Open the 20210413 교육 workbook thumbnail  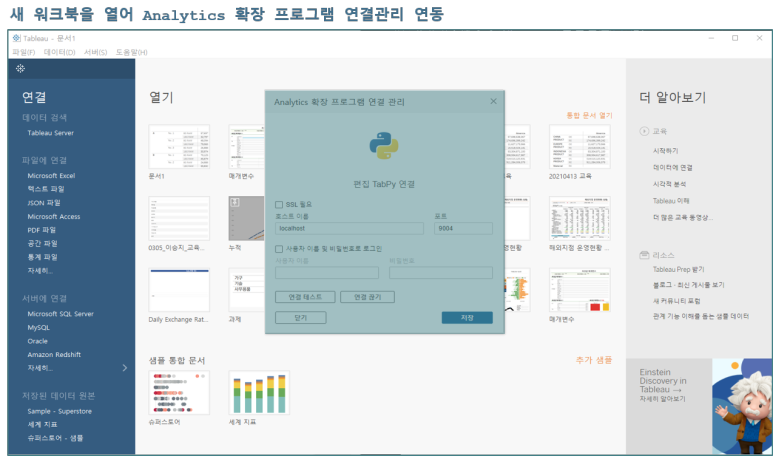coord(580,147)
